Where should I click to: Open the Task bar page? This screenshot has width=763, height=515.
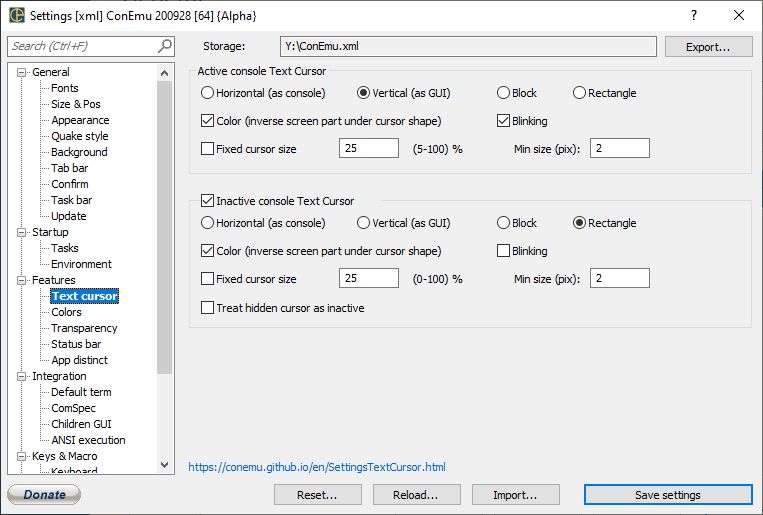(72, 200)
